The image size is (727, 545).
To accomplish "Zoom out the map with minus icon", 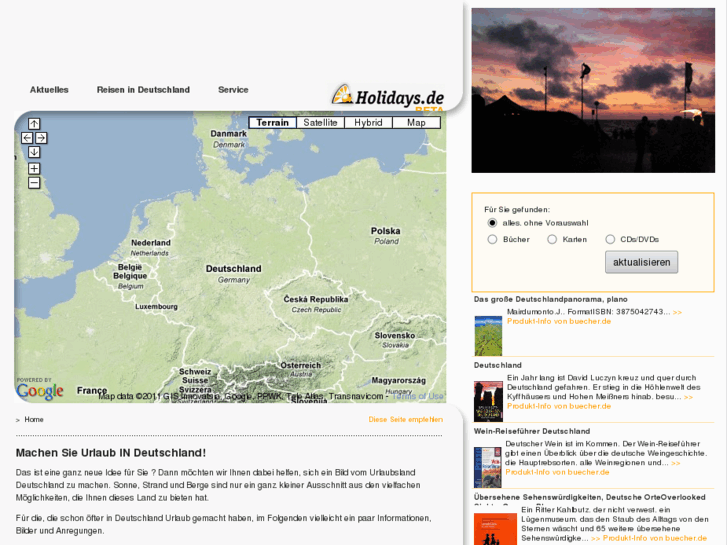I will 34,183.
